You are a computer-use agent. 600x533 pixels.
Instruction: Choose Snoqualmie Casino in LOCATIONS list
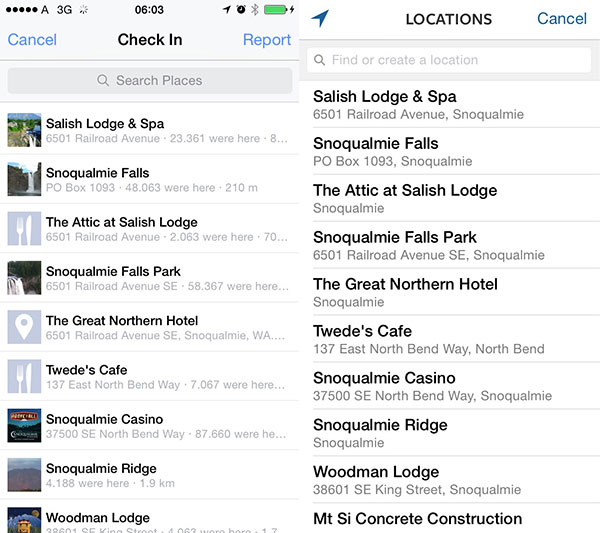tap(450, 386)
